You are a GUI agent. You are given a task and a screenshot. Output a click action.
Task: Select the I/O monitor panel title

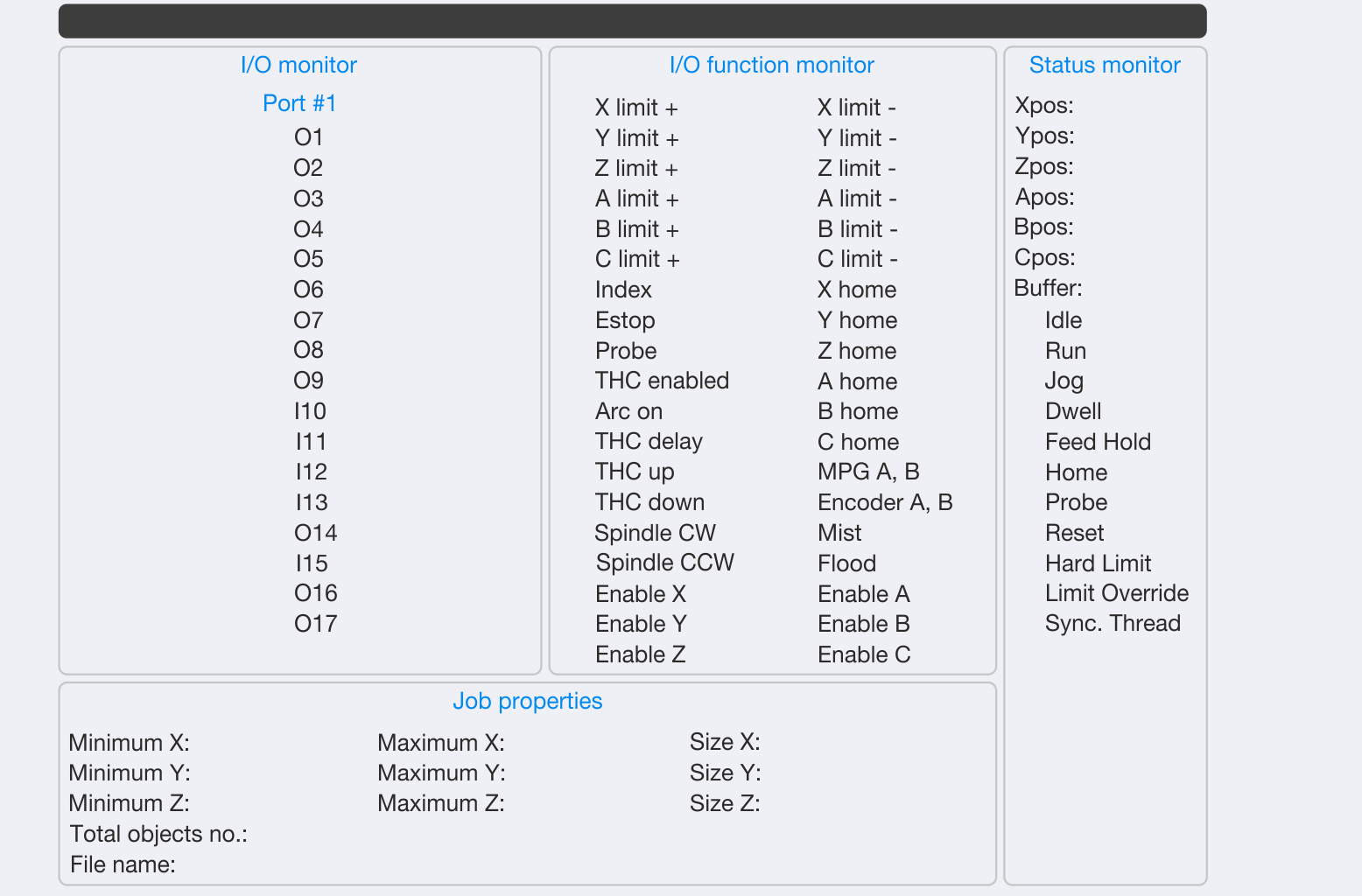(x=298, y=65)
